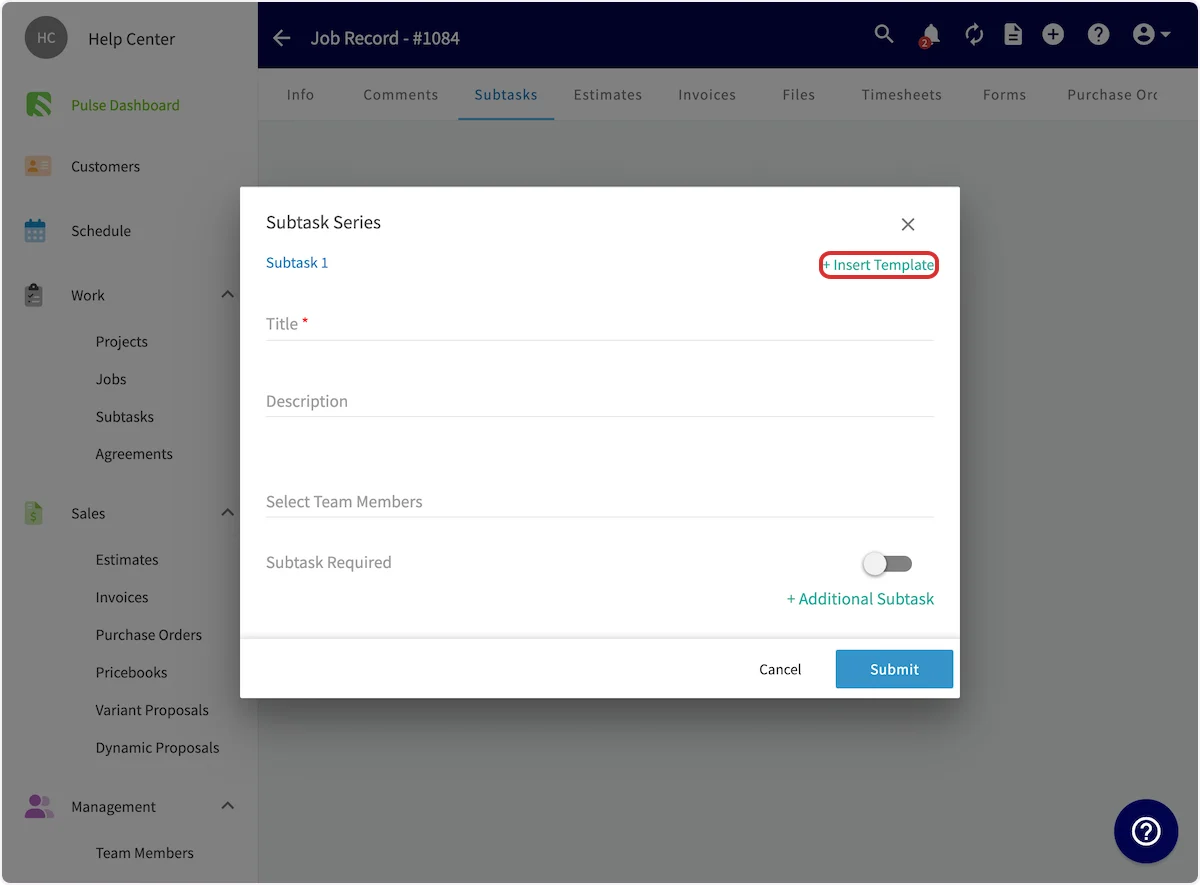Open Purchase Orders in the sidebar
The height and width of the screenshot is (885, 1200).
coord(149,635)
